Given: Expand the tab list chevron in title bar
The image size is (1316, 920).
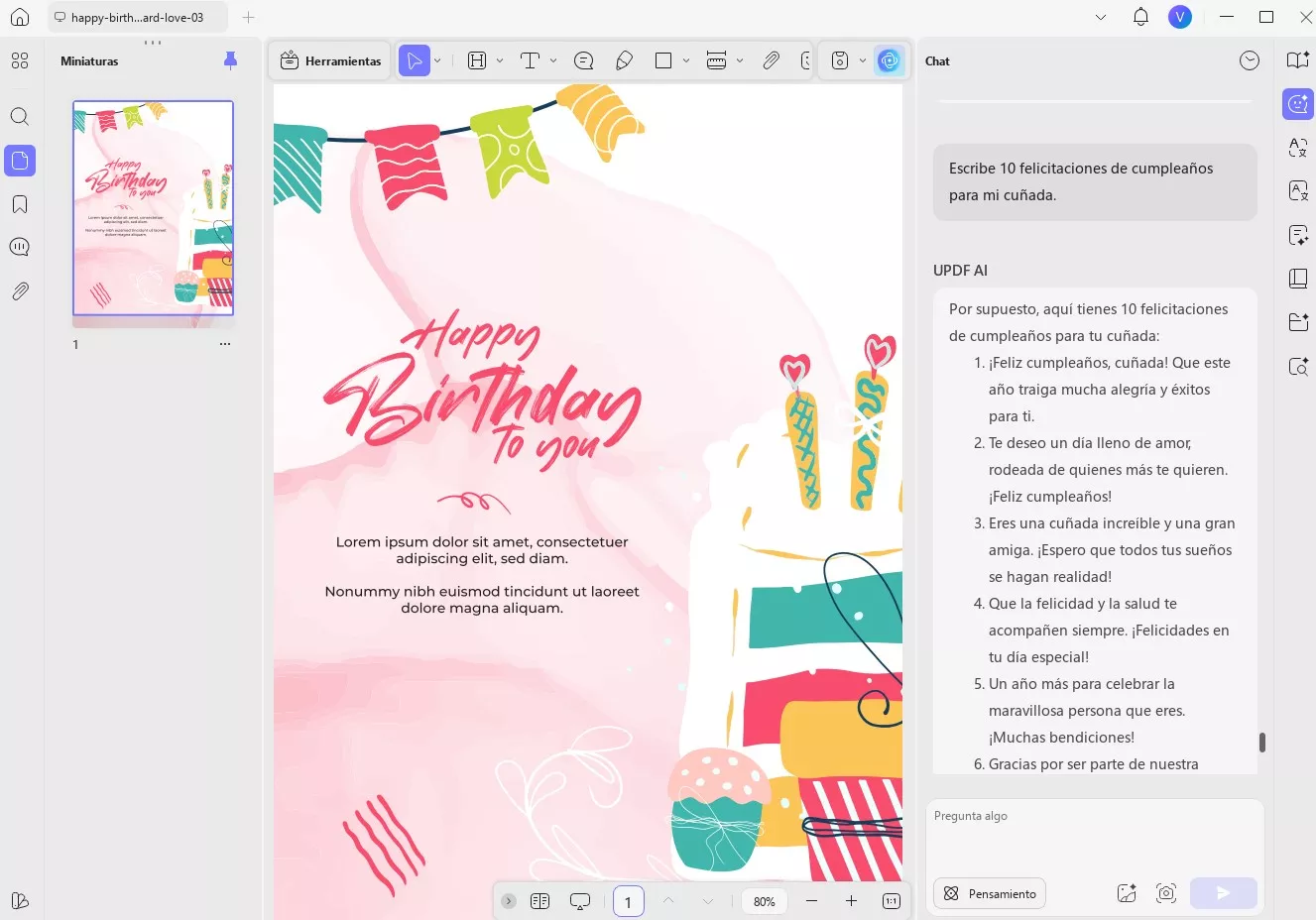Looking at the screenshot, I should 1101,17.
